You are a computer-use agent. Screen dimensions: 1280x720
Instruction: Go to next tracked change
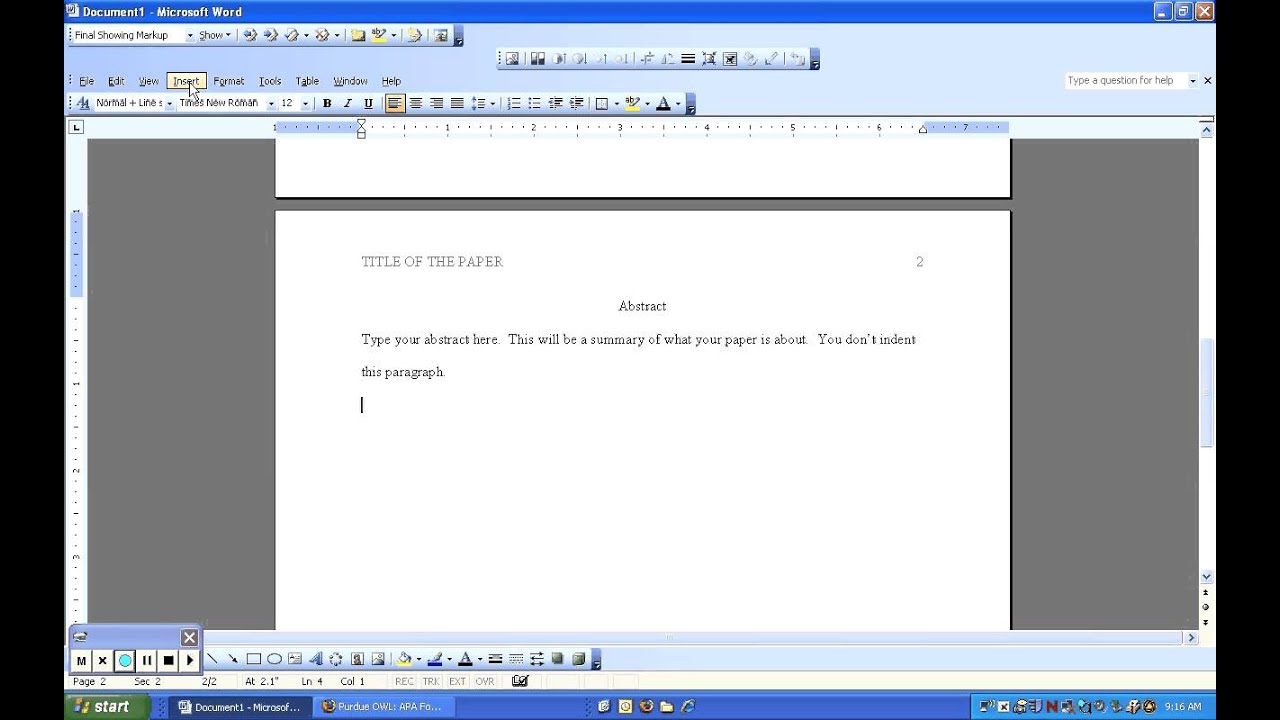click(270, 35)
